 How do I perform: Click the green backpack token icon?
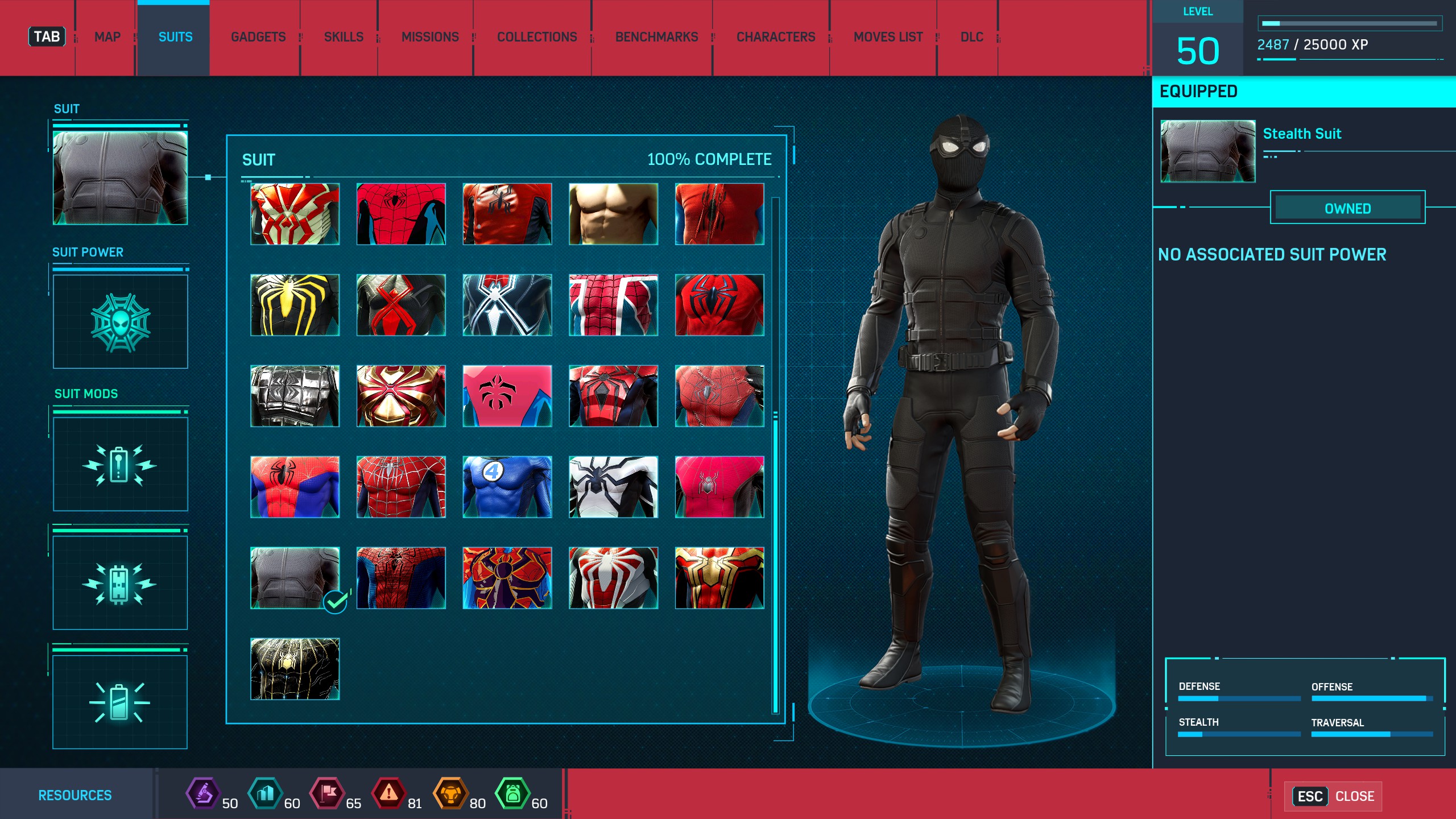point(512,792)
